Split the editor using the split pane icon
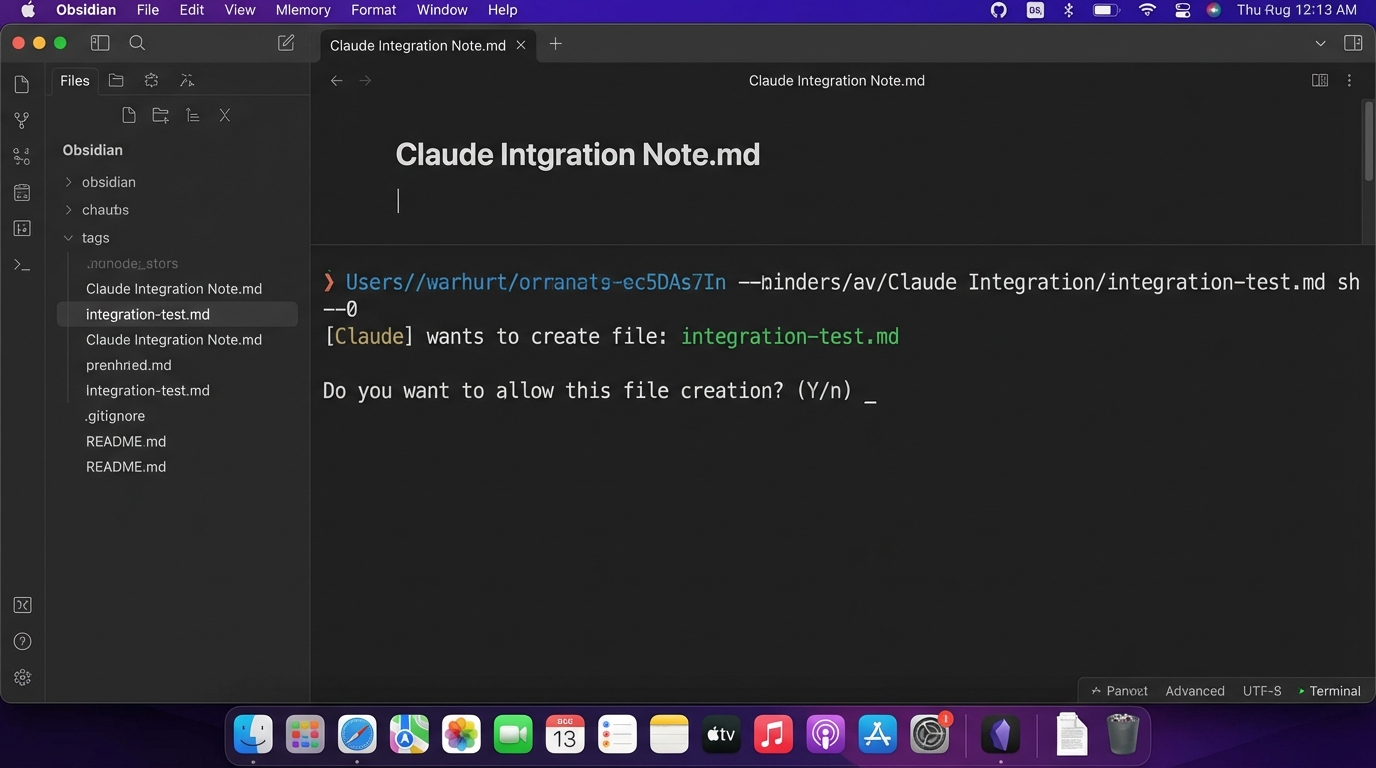1376x768 pixels. click(1320, 80)
